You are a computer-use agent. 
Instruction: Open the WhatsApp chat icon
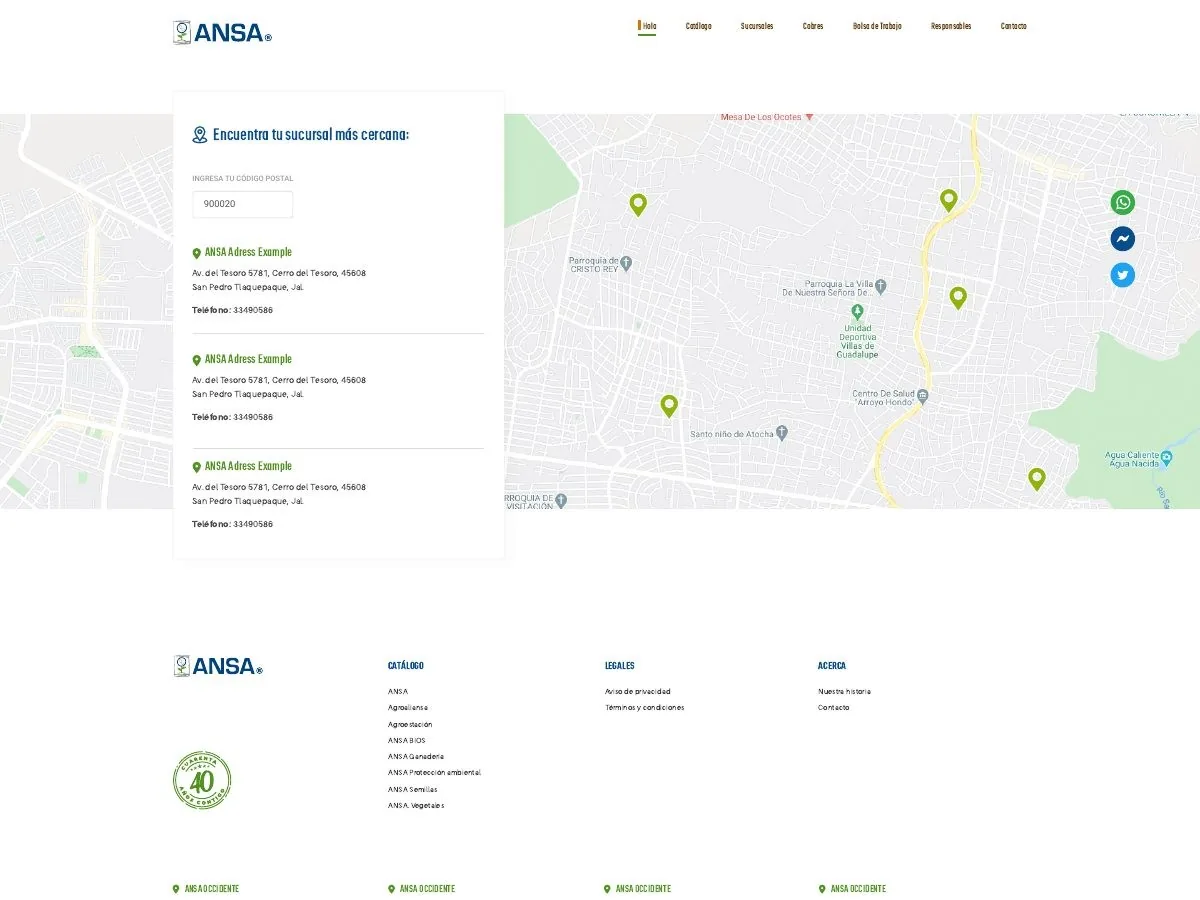[1123, 203]
